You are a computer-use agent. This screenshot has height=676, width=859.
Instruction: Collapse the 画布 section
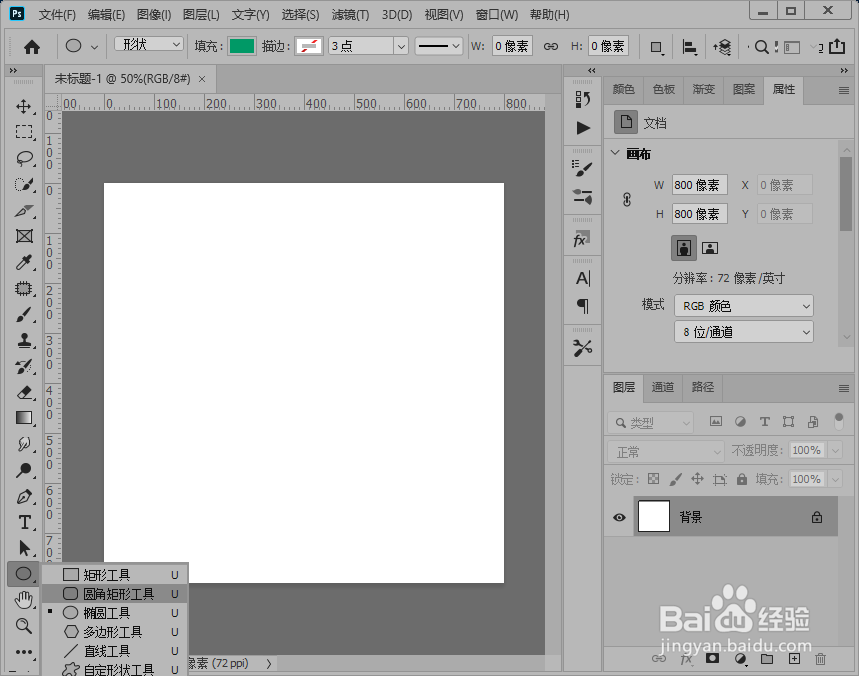[615, 153]
